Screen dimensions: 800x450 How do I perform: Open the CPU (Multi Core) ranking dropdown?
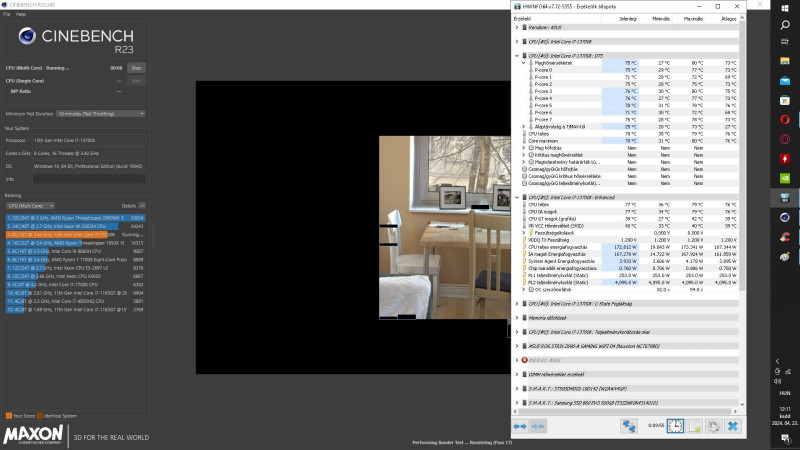pos(31,206)
